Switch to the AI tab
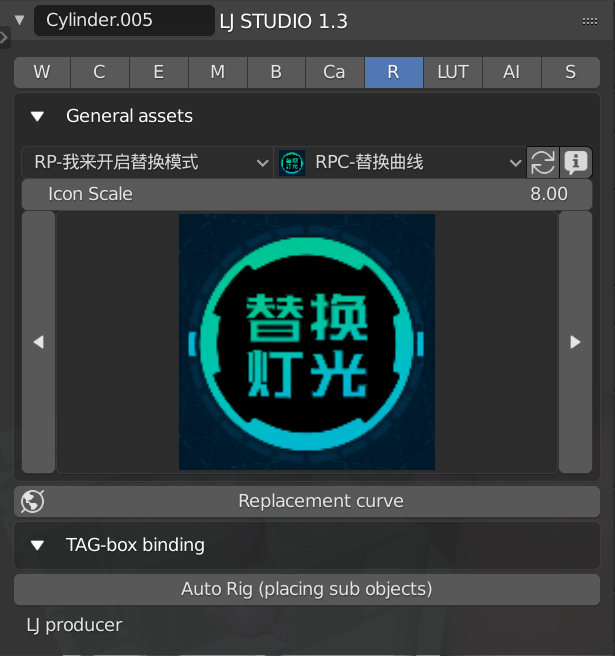615x656 pixels. coord(512,72)
